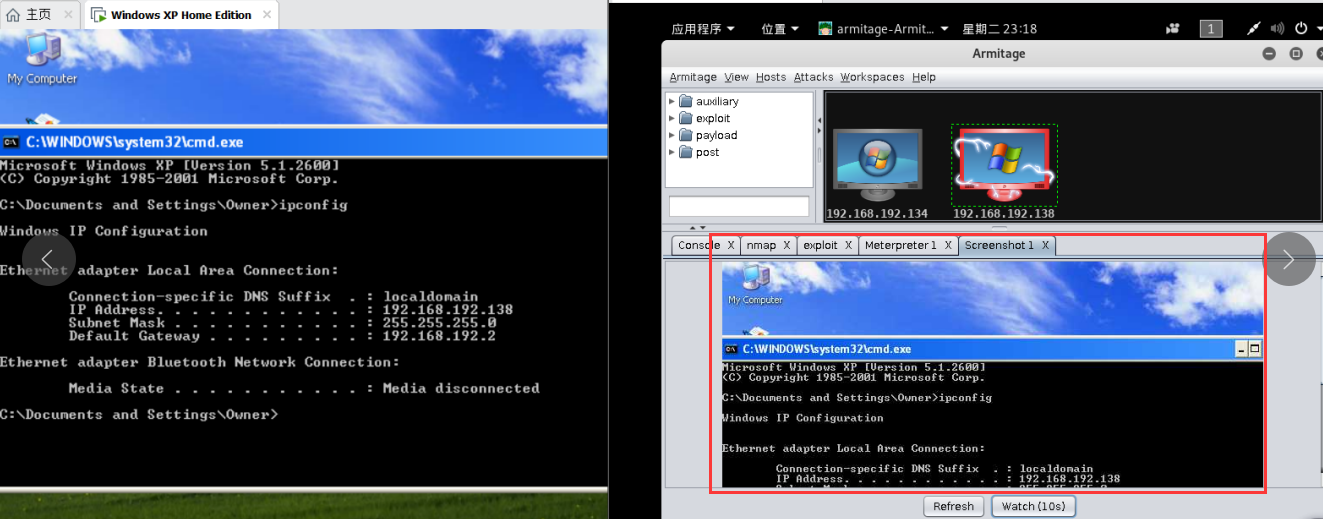Screen dimensions: 1323x519
Task: Click the Watch (10s) button
Action: [1033, 506]
